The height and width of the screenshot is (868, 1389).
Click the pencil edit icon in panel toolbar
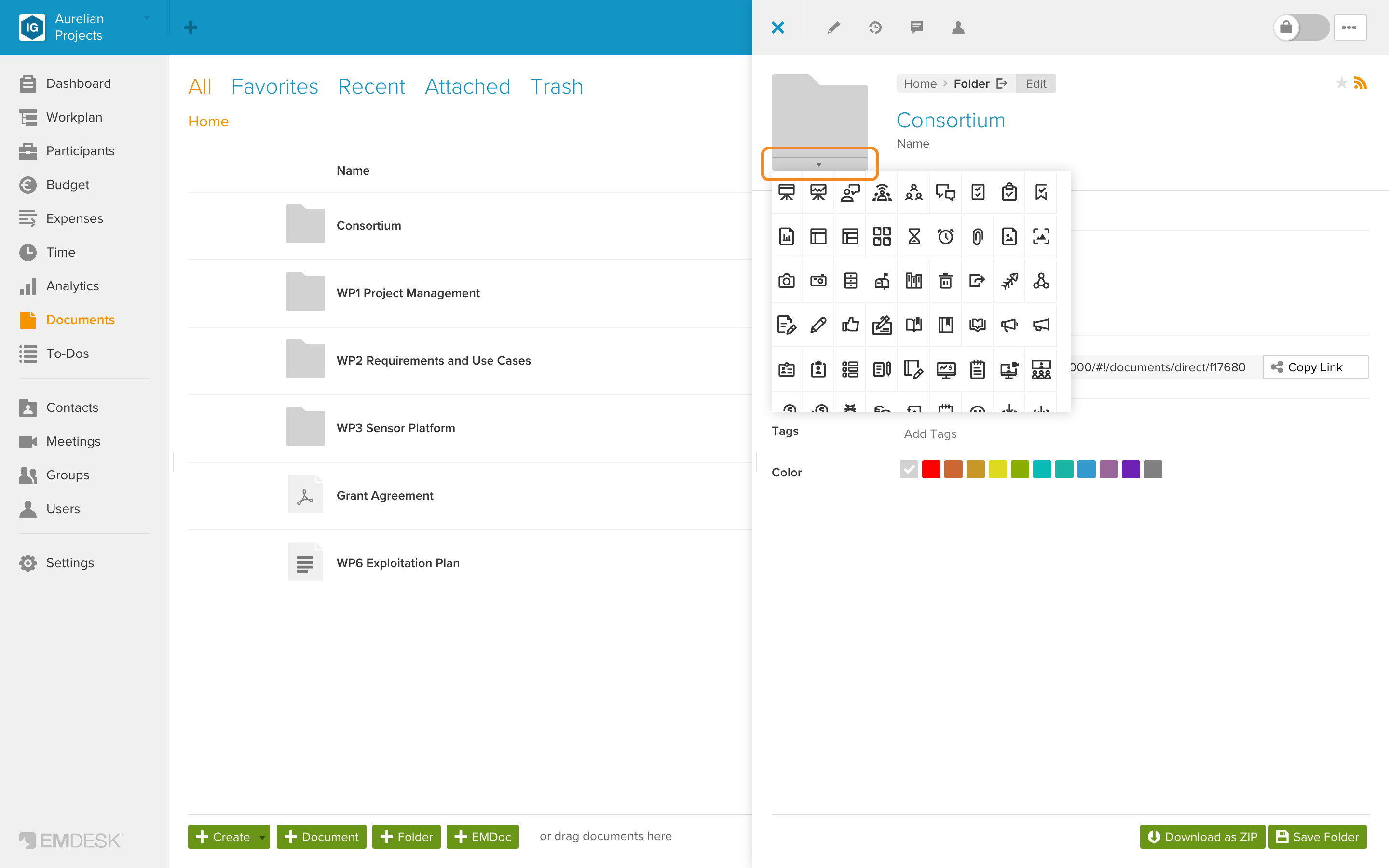point(833,27)
